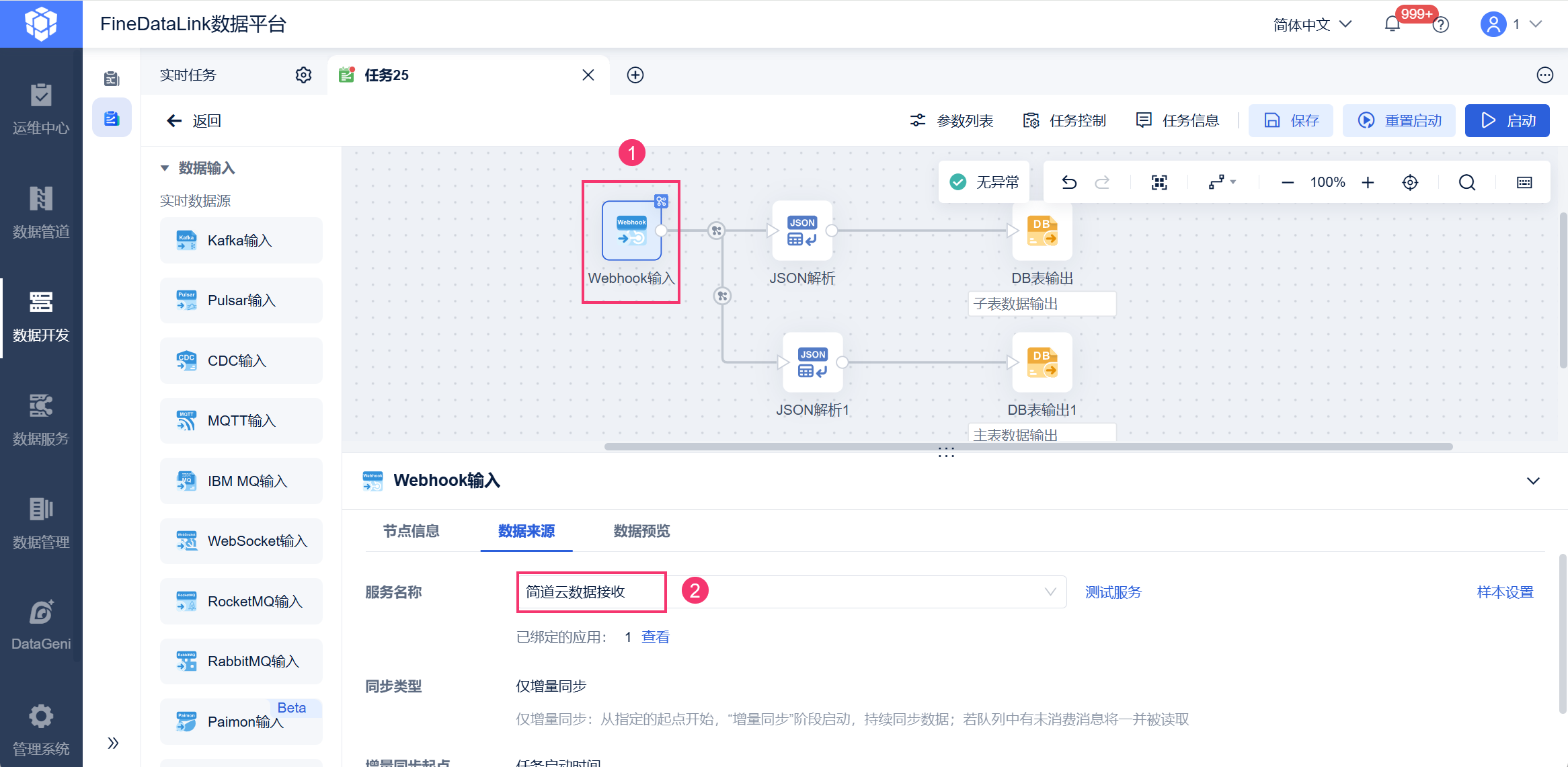Image resolution: width=1568 pixels, height=767 pixels.
Task: Open the language dropdown 简体中文
Action: [1312, 24]
